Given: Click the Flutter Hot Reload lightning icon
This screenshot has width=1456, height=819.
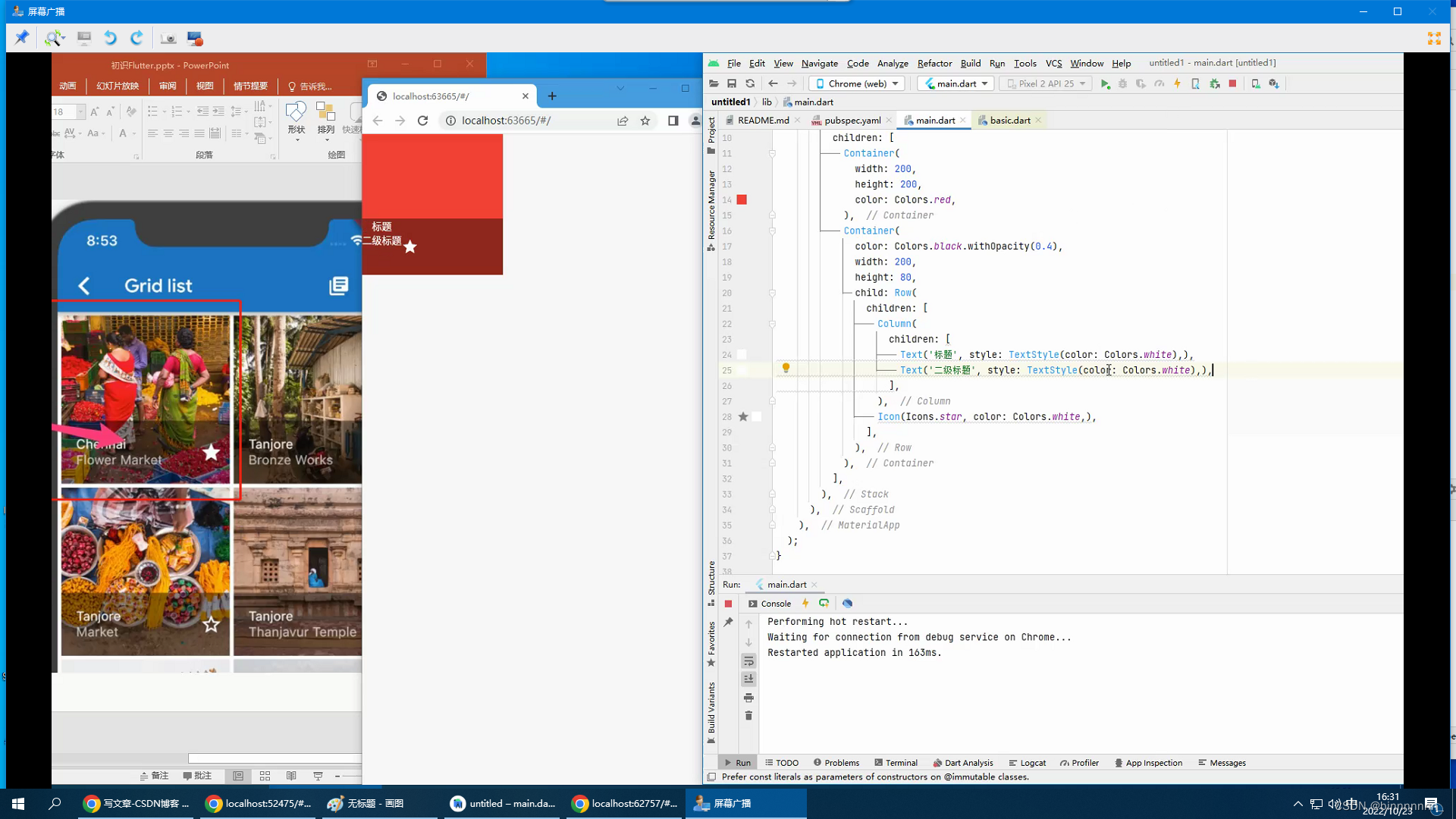Looking at the screenshot, I should click(1177, 84).
